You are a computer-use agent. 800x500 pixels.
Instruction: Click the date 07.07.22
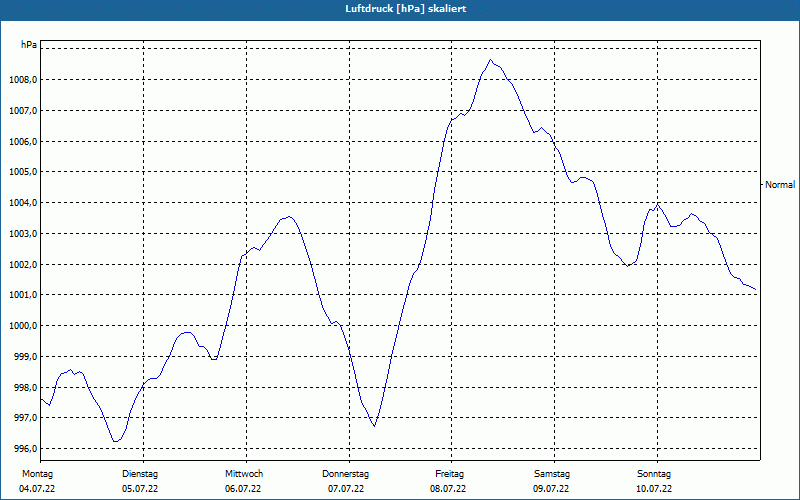tap(346, 489)
